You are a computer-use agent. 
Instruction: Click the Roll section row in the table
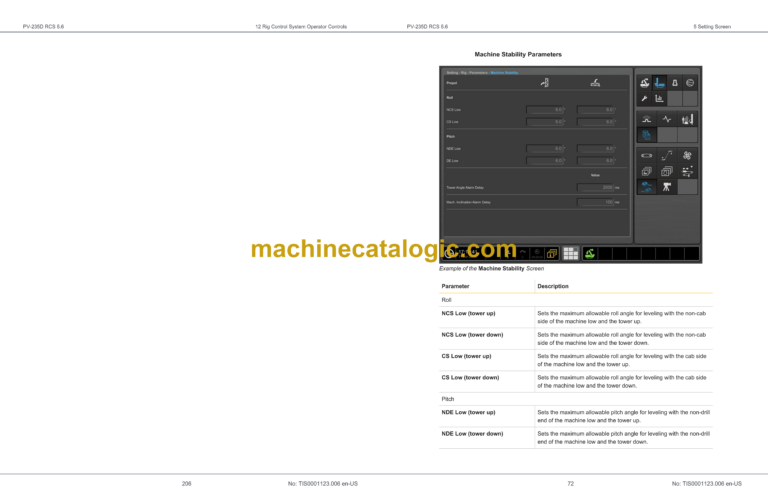576,300
